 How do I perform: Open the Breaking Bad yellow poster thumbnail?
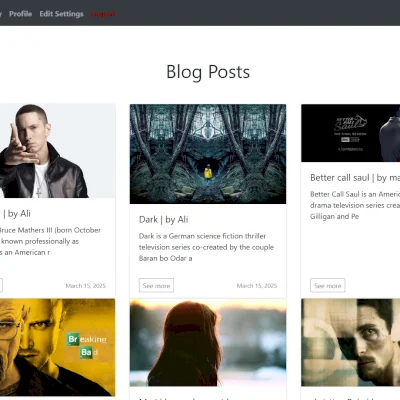tap(57, 347)
